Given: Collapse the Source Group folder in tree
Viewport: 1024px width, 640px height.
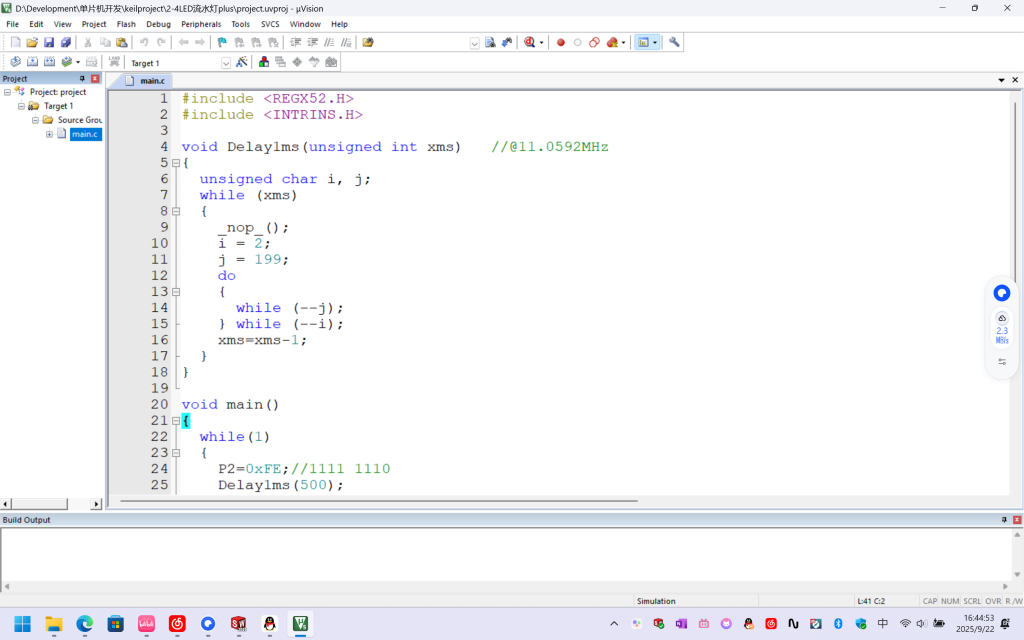Looking at the screenshot, I should (35, 120).
